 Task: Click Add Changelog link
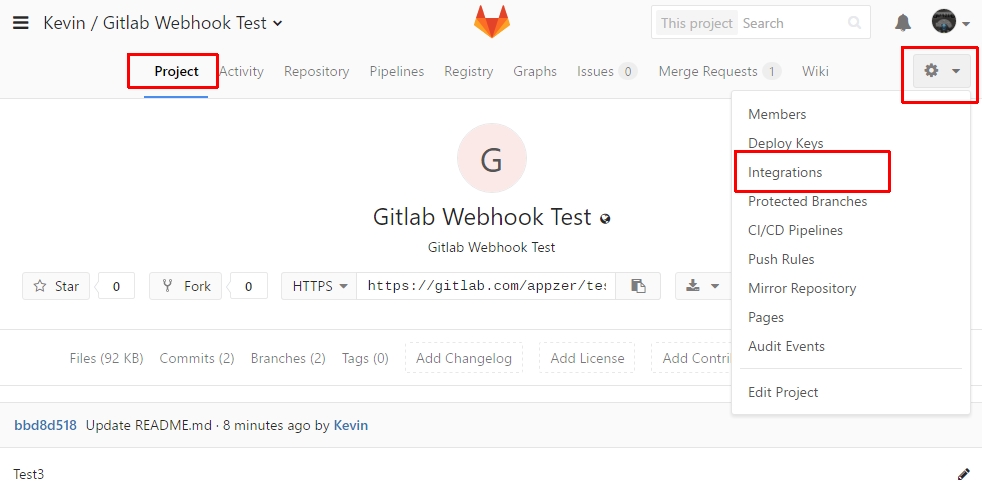tap(464, 358)
